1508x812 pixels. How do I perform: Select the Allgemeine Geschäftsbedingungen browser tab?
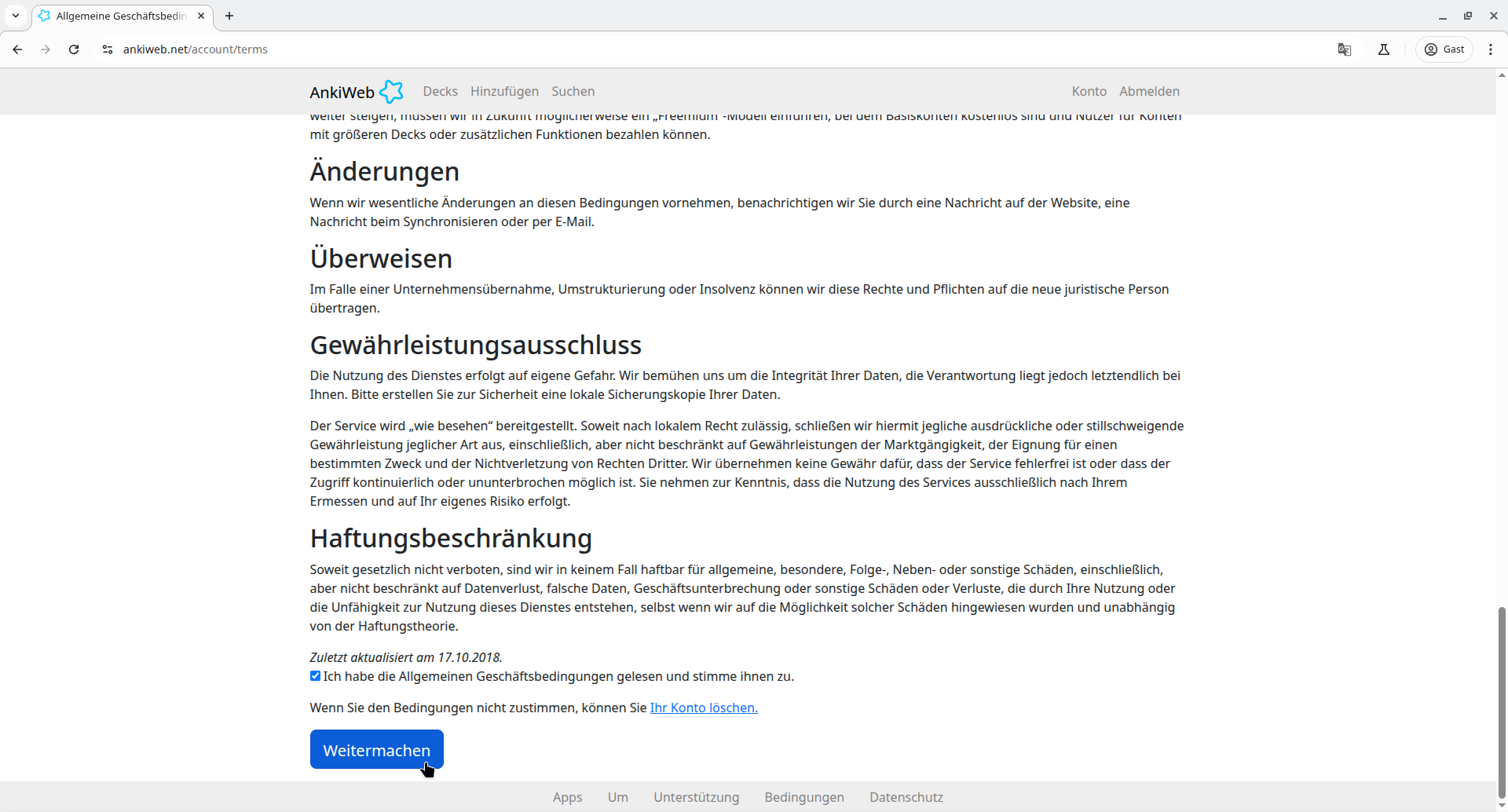coord(122,16)
